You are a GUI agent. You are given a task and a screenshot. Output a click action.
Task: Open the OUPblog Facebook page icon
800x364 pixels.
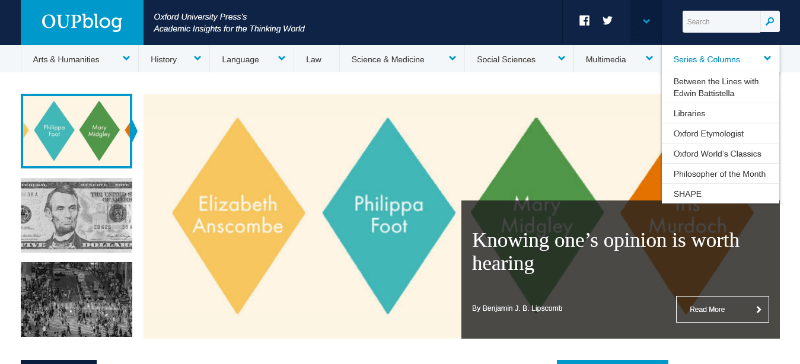[x=584, y=21]
